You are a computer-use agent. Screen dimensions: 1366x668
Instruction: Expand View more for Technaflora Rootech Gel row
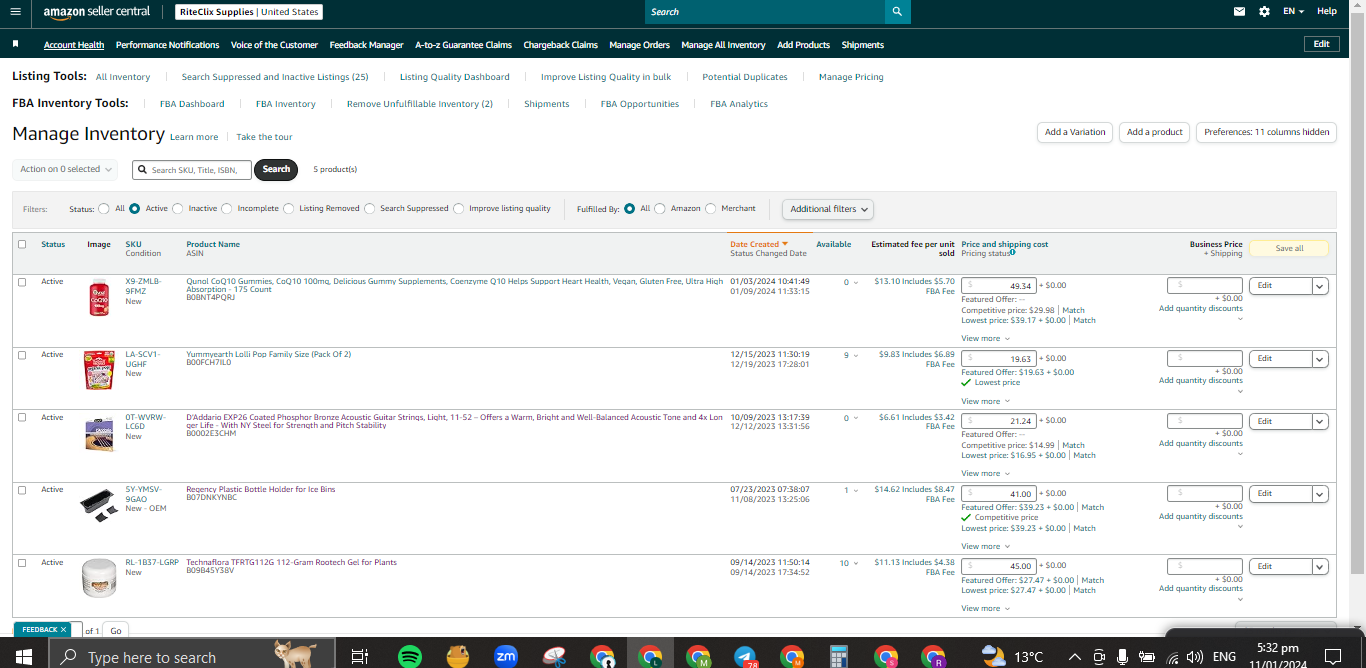pyautogui.click(x=985, y=608)
